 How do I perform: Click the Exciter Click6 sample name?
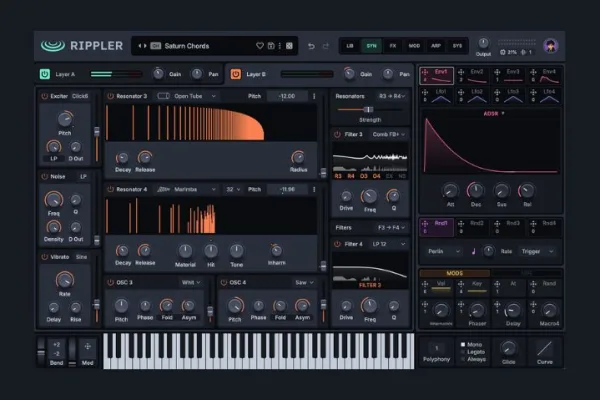80,96
